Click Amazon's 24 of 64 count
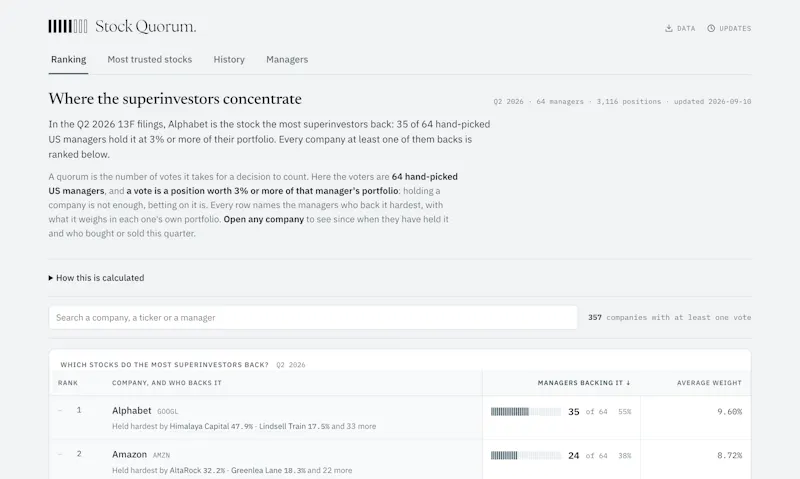This screenshot has height=479, width=800. (587, 456)
